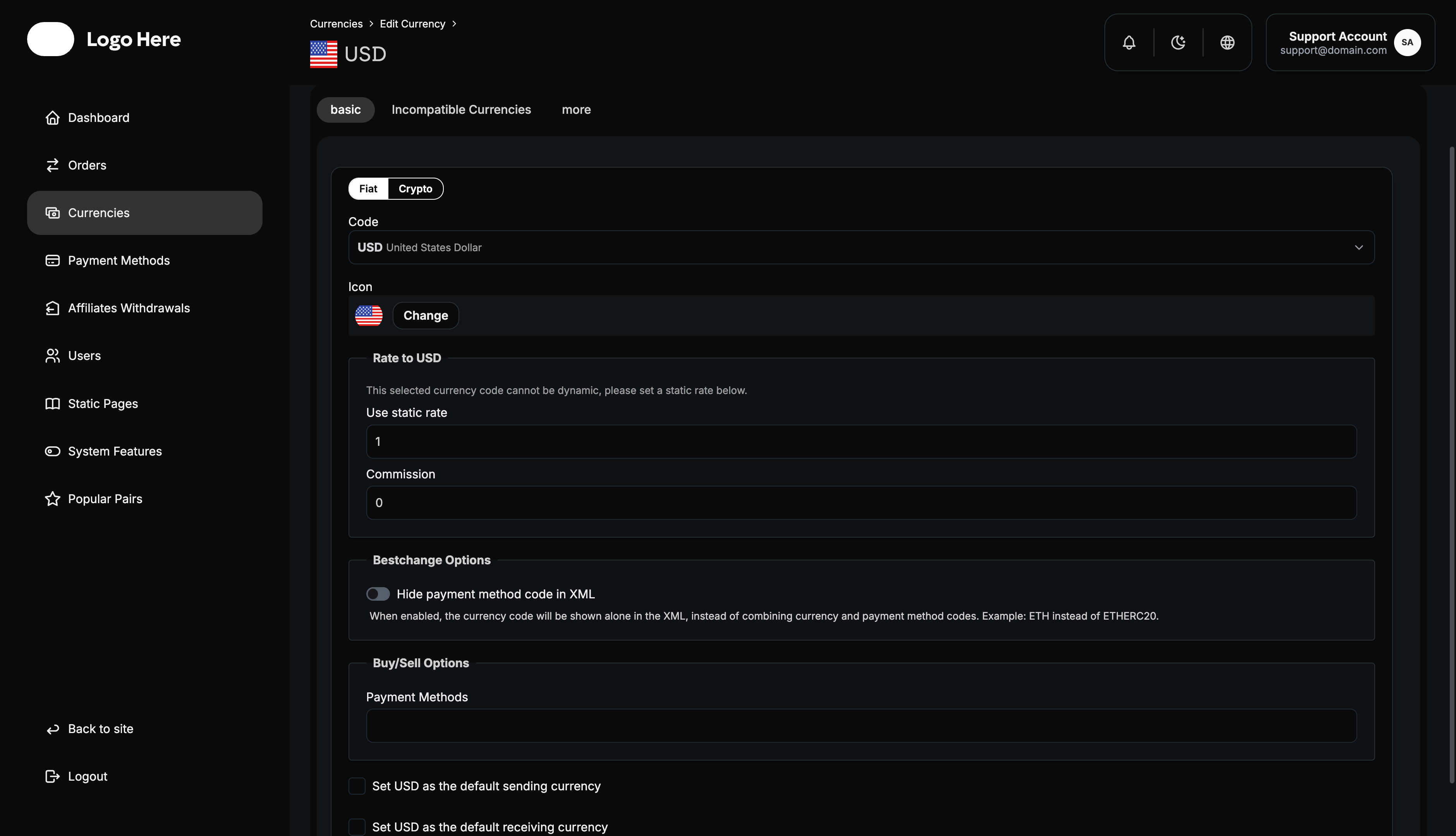Open the more tab dropdown
This screenshot has width=1456, height=836.
click(x=577, y=109)
